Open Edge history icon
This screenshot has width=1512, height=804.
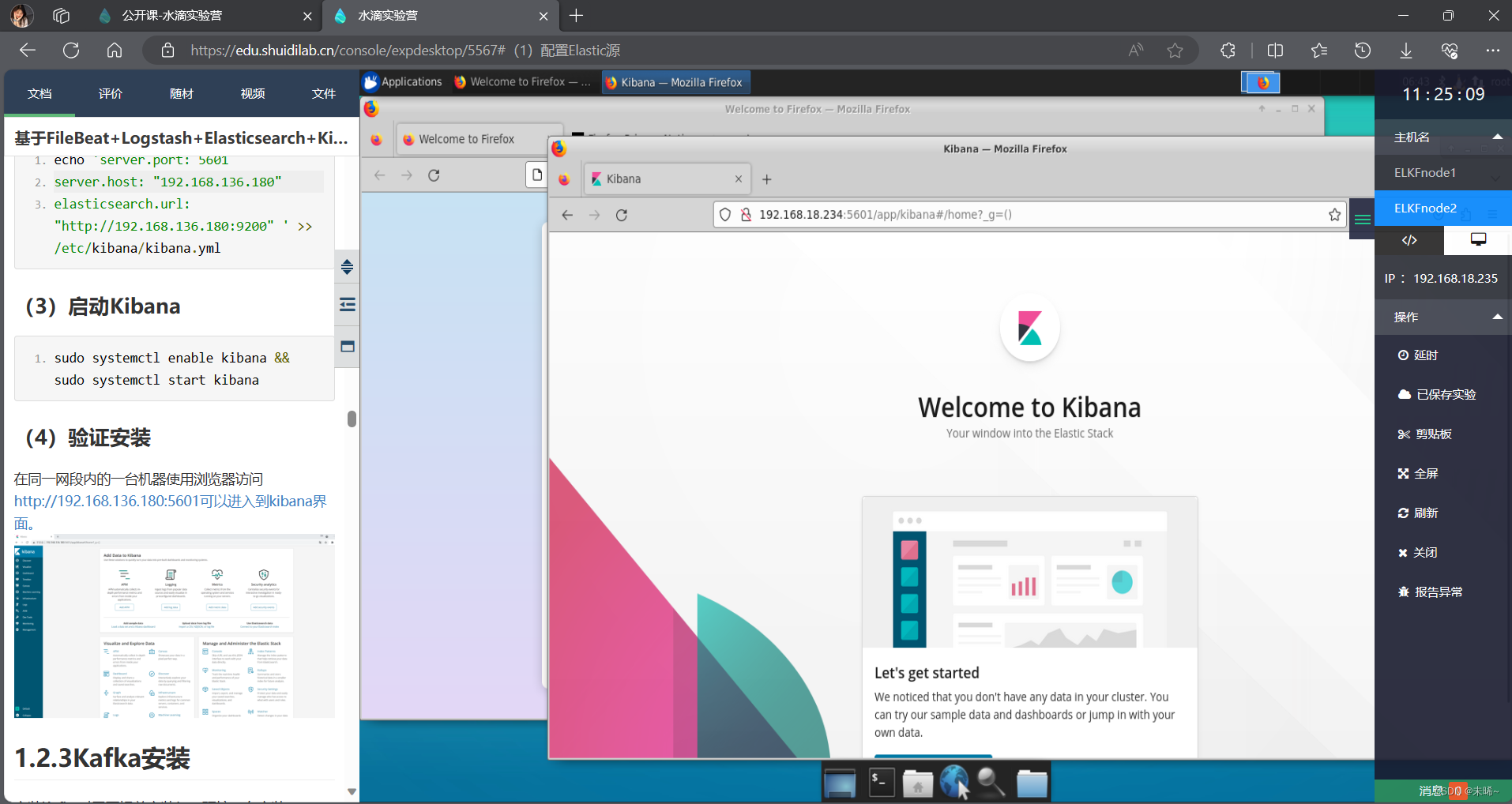pyautogui.click(x=1363, y=51)
